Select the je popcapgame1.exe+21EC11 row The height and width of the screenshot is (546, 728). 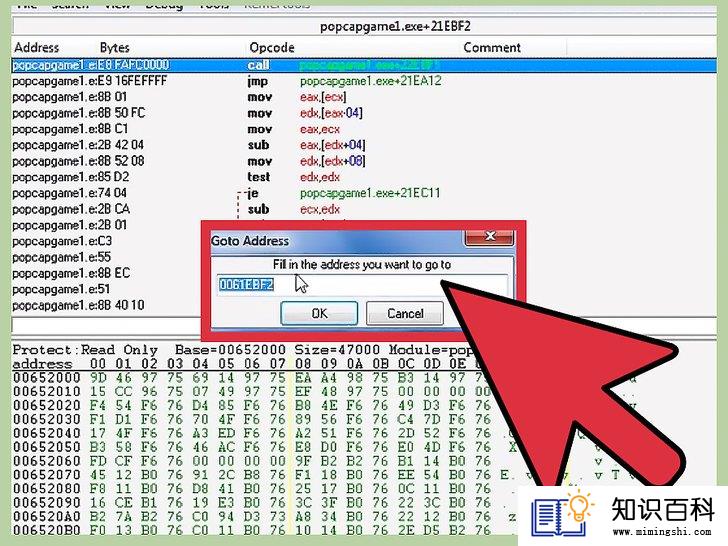point(364,193)
